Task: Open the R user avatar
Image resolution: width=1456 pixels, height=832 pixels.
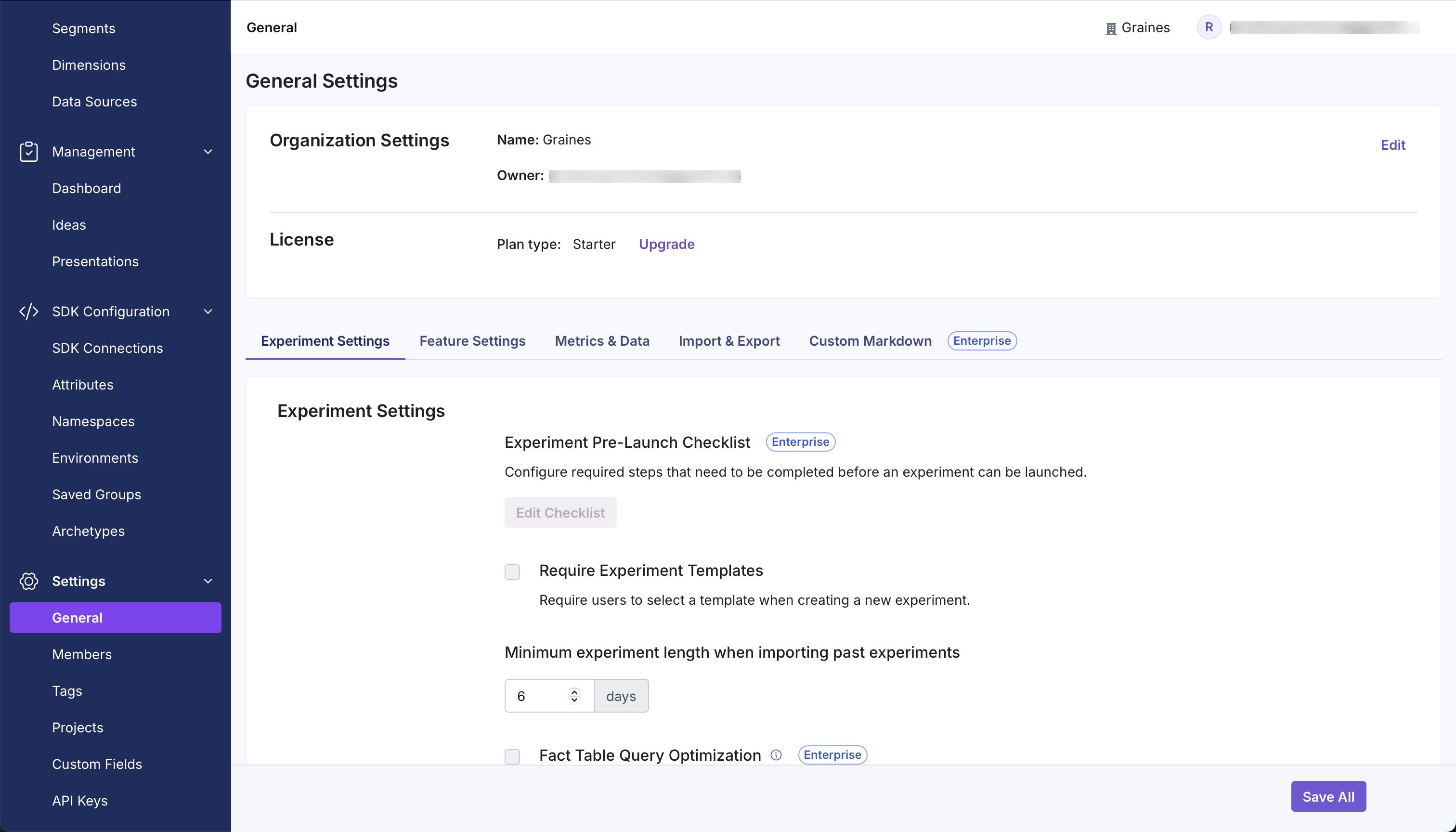Action: [1209, 27]
